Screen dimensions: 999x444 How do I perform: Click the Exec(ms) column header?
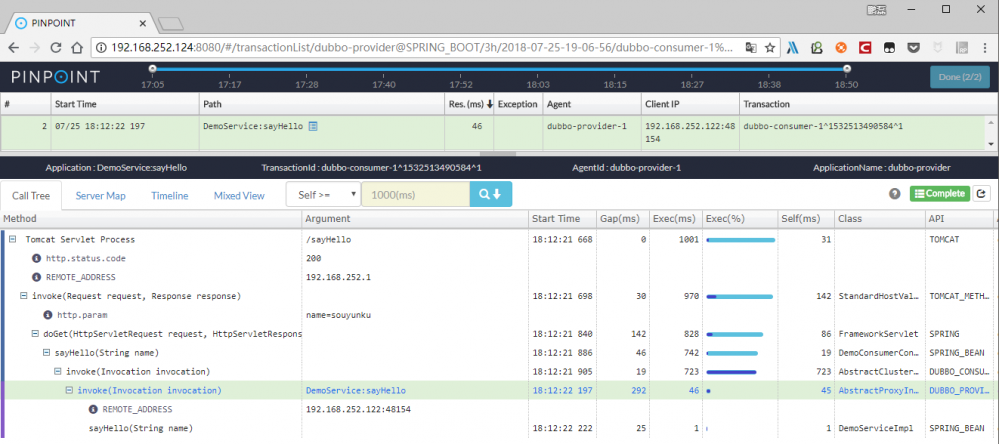(x=674, y=218)
